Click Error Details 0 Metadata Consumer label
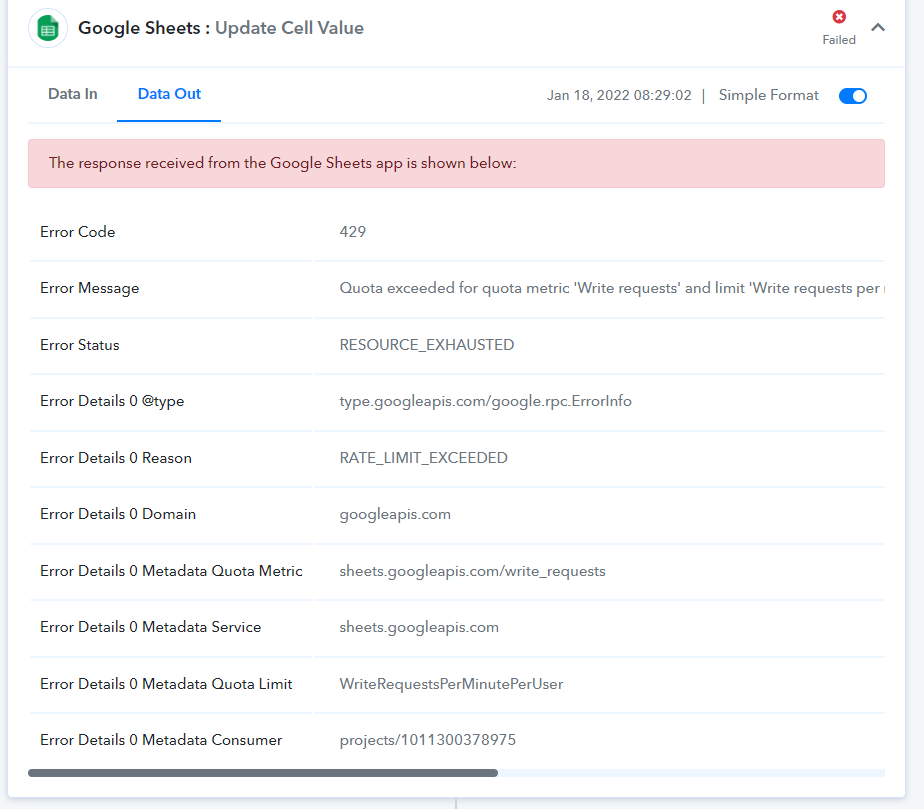924x809 pixels. (x=161, y=740)
